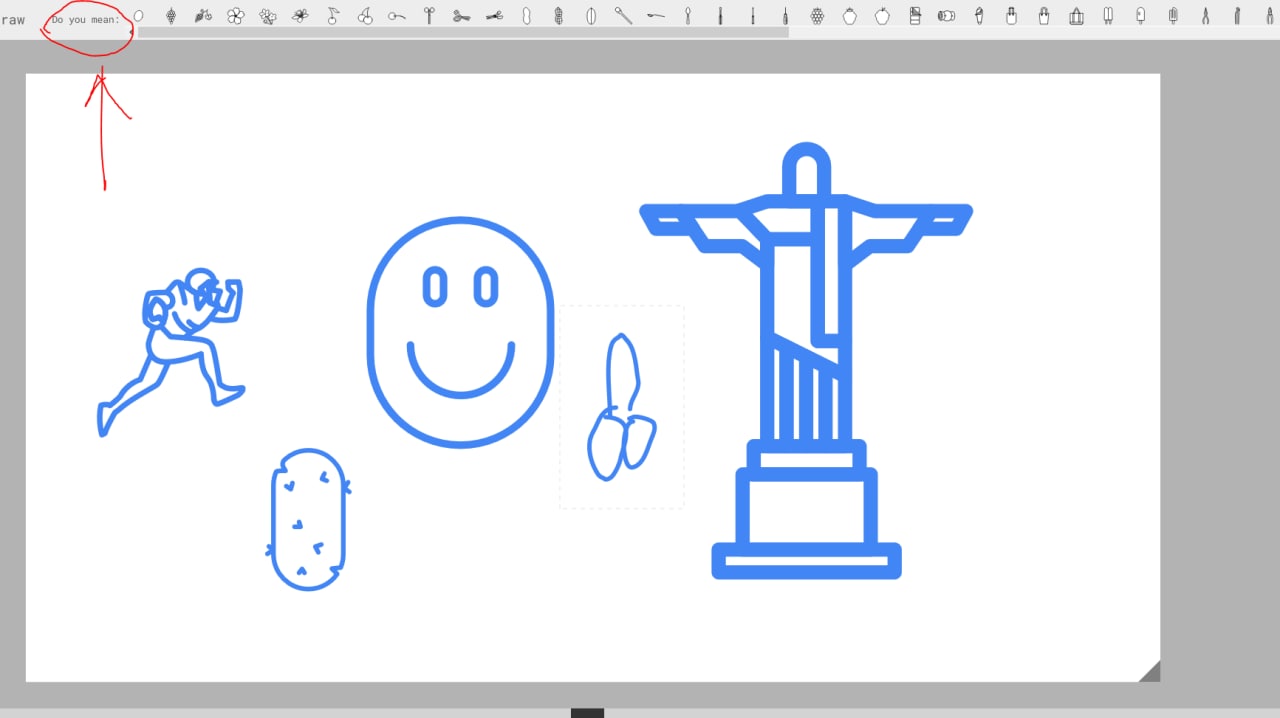Choose the apple suggestion

(882, 16)
